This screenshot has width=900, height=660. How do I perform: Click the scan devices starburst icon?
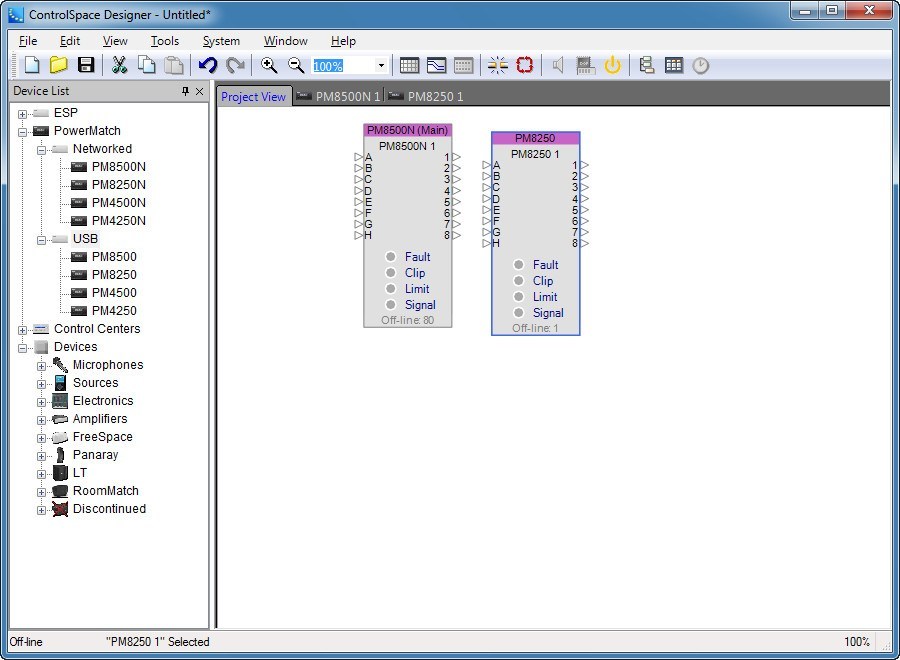point(498,65)
